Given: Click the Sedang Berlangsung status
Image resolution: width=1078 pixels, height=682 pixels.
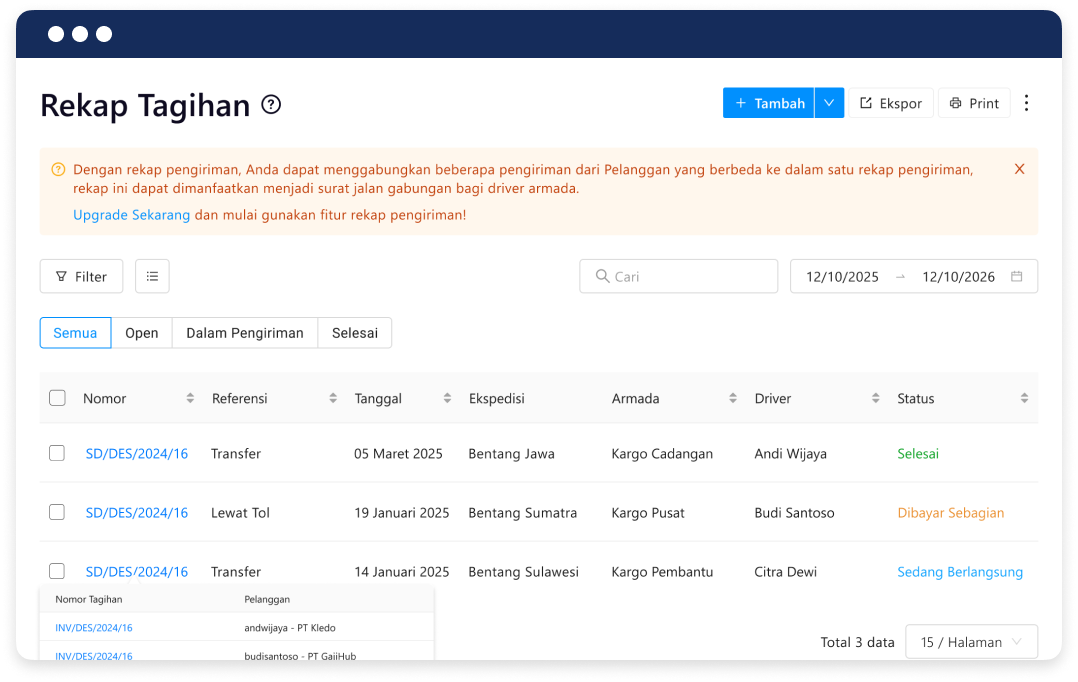Looking at the screenshot, I should coord(960,572).
